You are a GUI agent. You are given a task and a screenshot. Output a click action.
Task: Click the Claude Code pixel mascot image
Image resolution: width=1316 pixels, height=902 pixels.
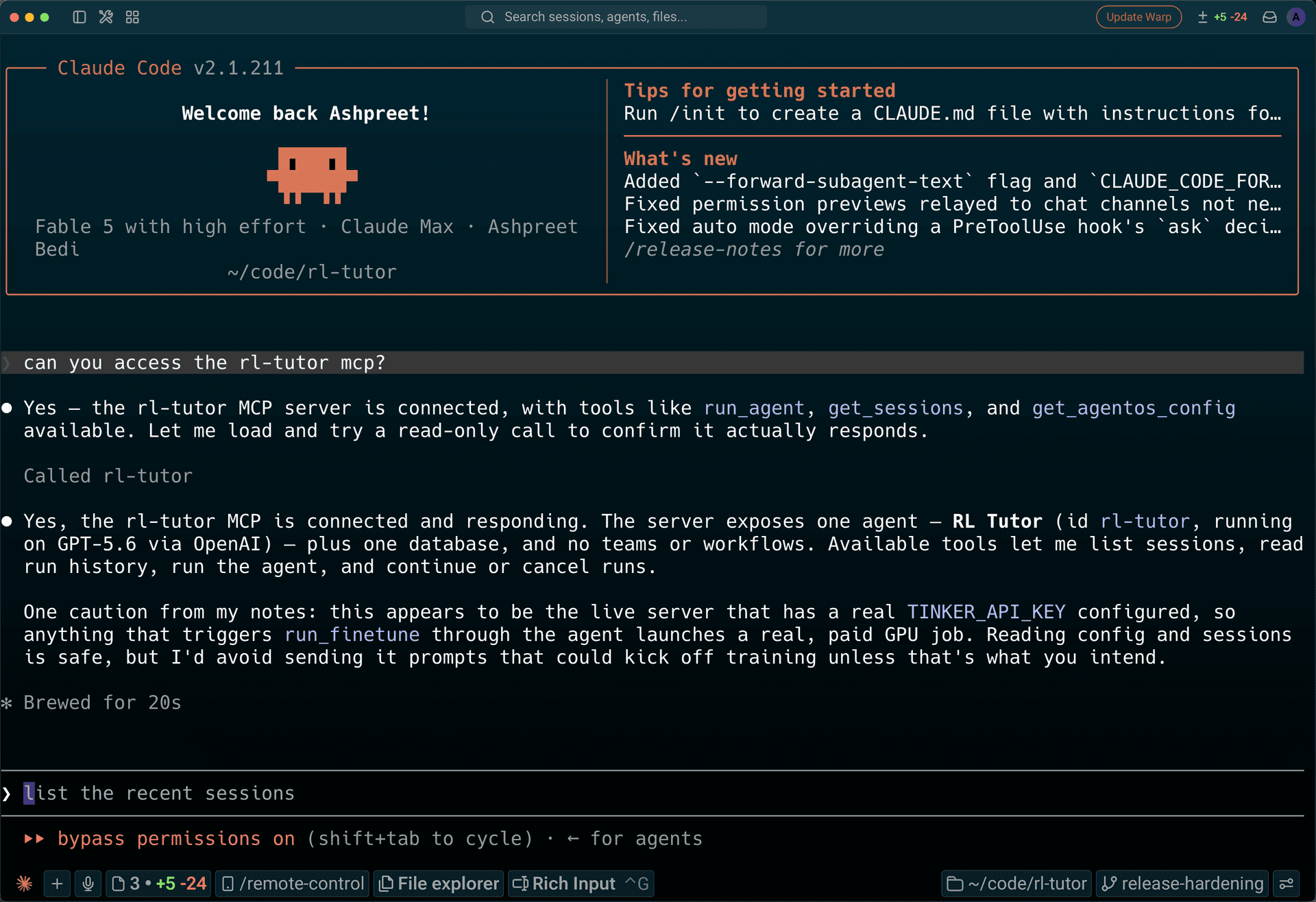[x=312, y=175]
